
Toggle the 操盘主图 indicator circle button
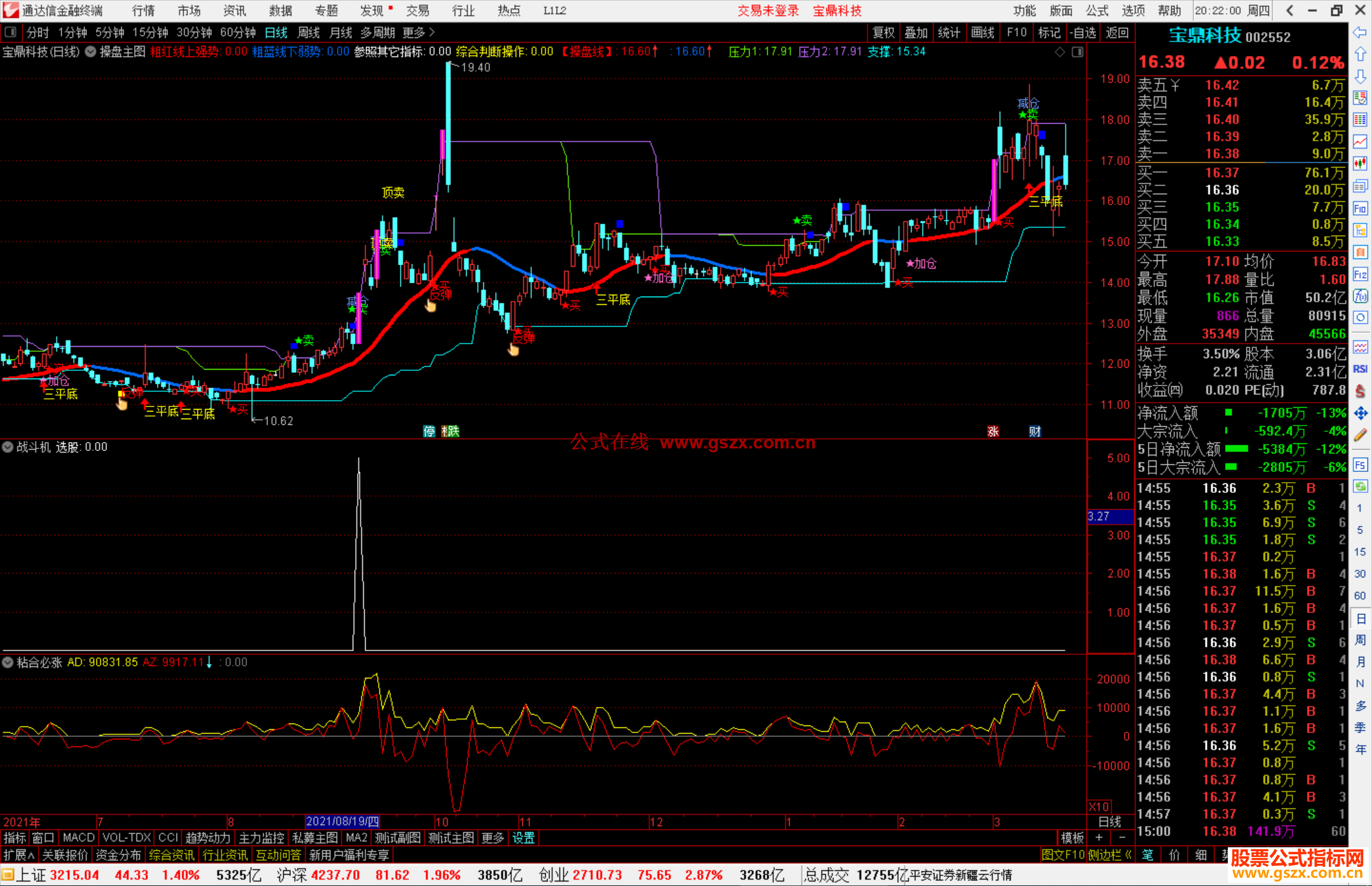91,52
